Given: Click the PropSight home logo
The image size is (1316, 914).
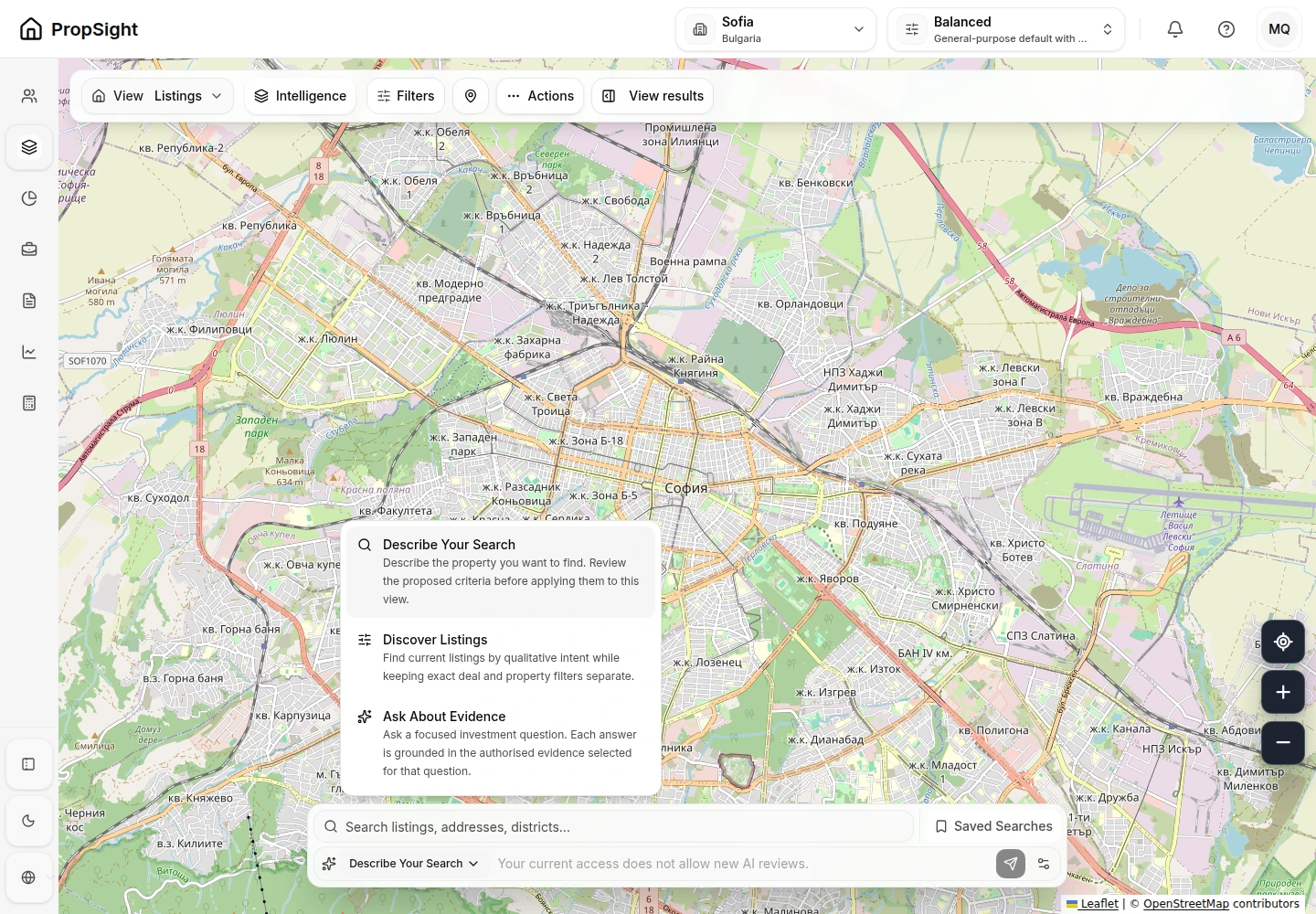Looking at the screenshot, I should (79, 29).
